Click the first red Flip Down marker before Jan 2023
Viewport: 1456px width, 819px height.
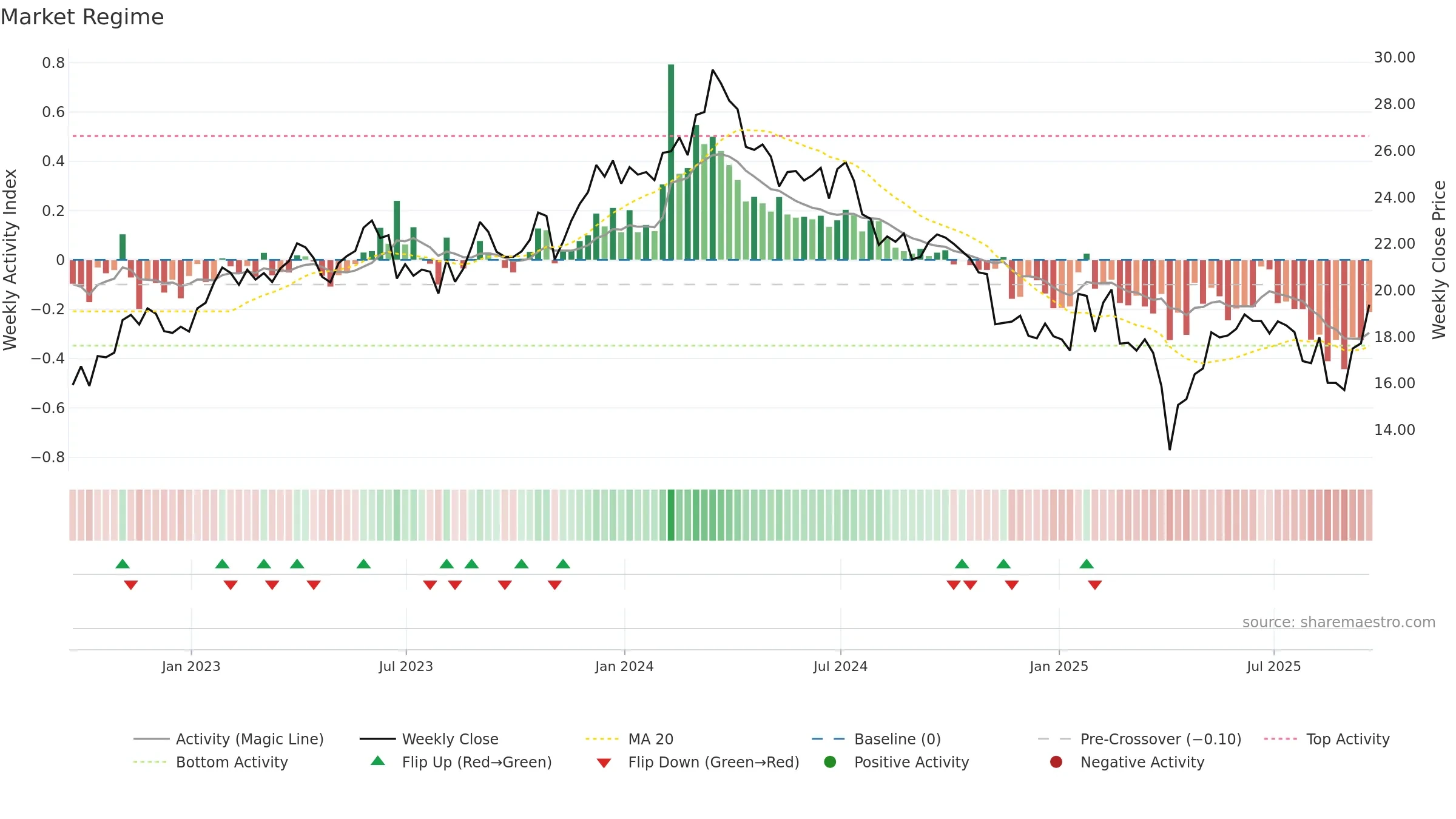click(x=131, y=585)
